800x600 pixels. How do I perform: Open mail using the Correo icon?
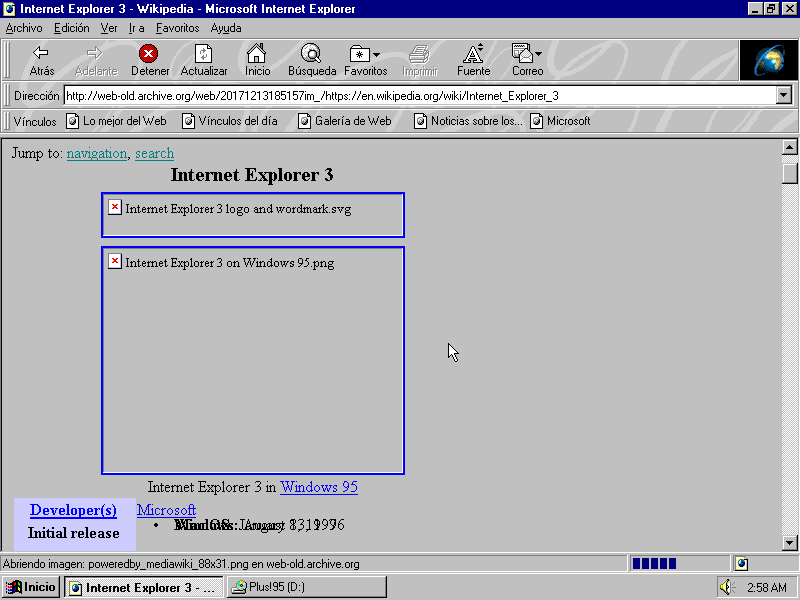tap(522, 55)
